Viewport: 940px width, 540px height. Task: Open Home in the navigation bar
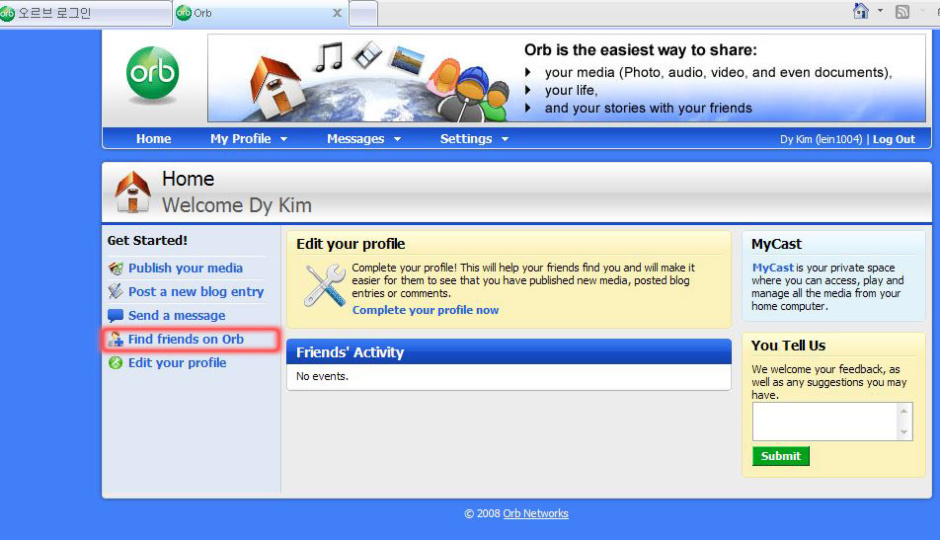click(153, 138)
